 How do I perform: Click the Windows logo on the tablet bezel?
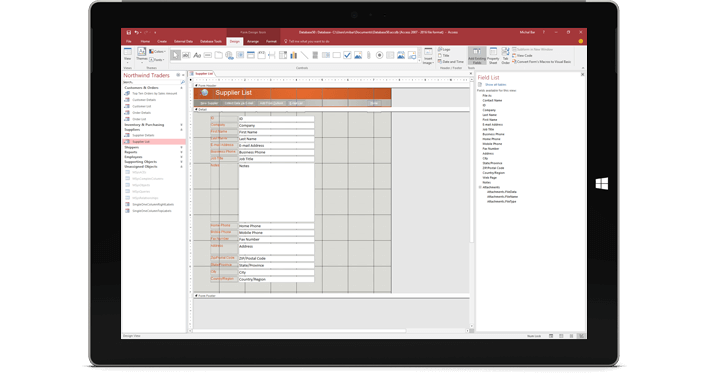(x=602, y=183)
